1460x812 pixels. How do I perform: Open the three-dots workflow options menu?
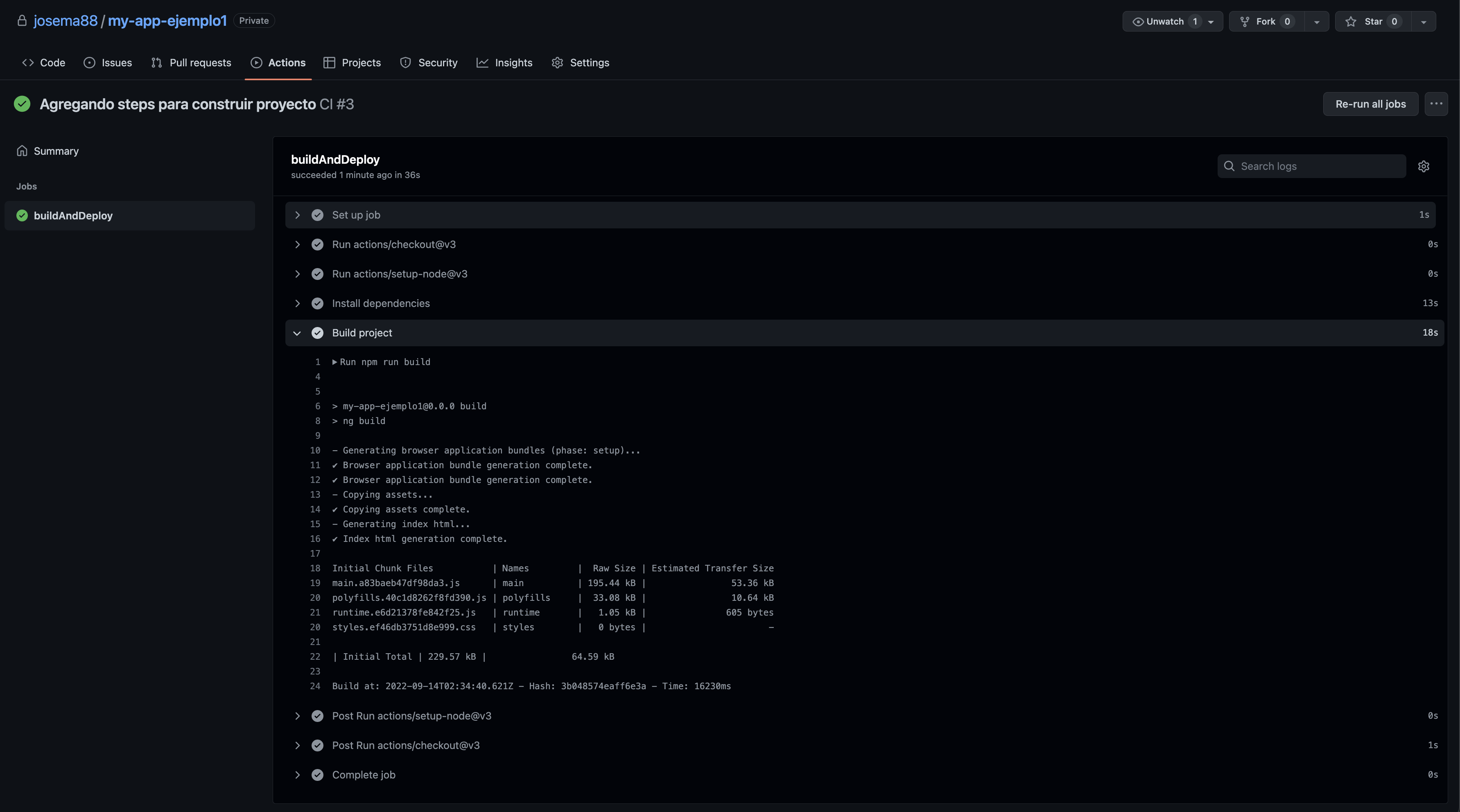click(x=1435, y=104)
